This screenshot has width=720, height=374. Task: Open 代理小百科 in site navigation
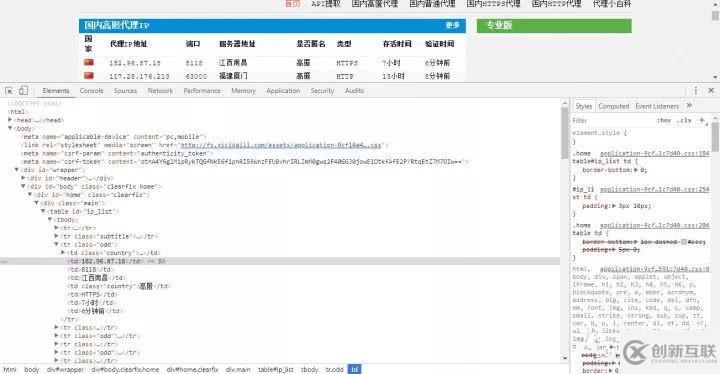[x=612, y=3]
